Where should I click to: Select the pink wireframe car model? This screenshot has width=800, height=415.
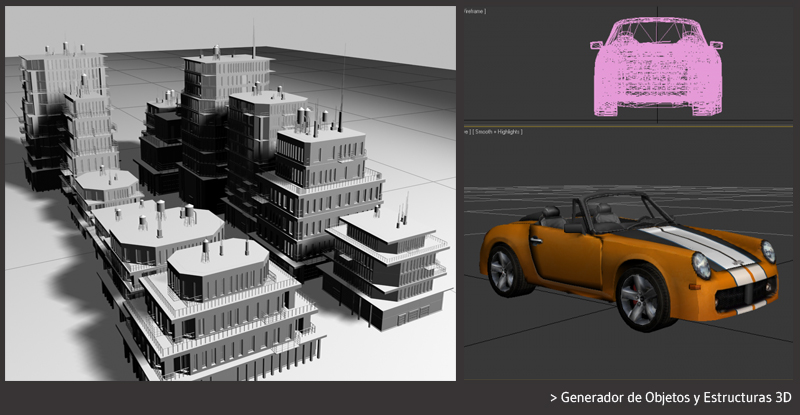(659, 75)
